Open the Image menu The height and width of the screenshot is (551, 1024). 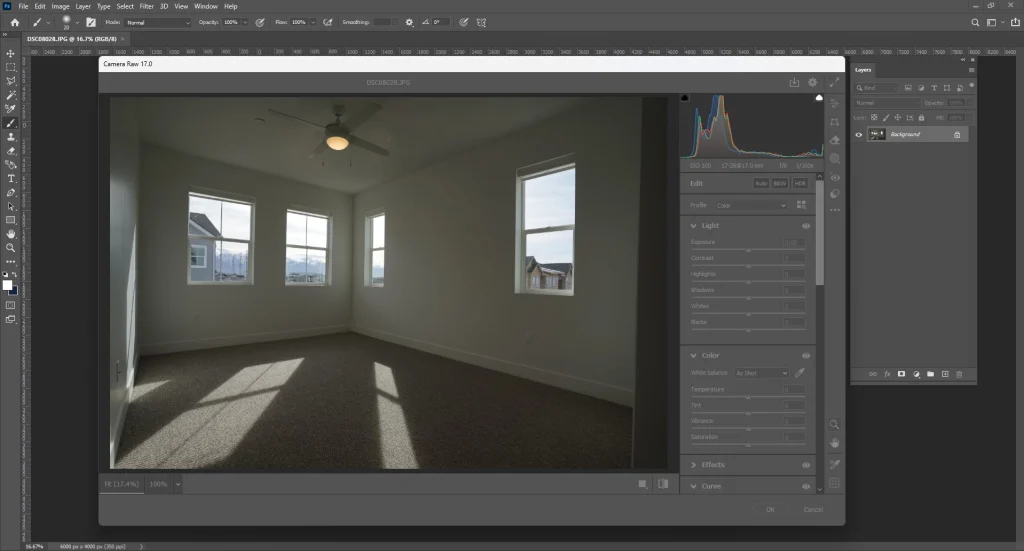pyautogui.click(x=61, y=6)
